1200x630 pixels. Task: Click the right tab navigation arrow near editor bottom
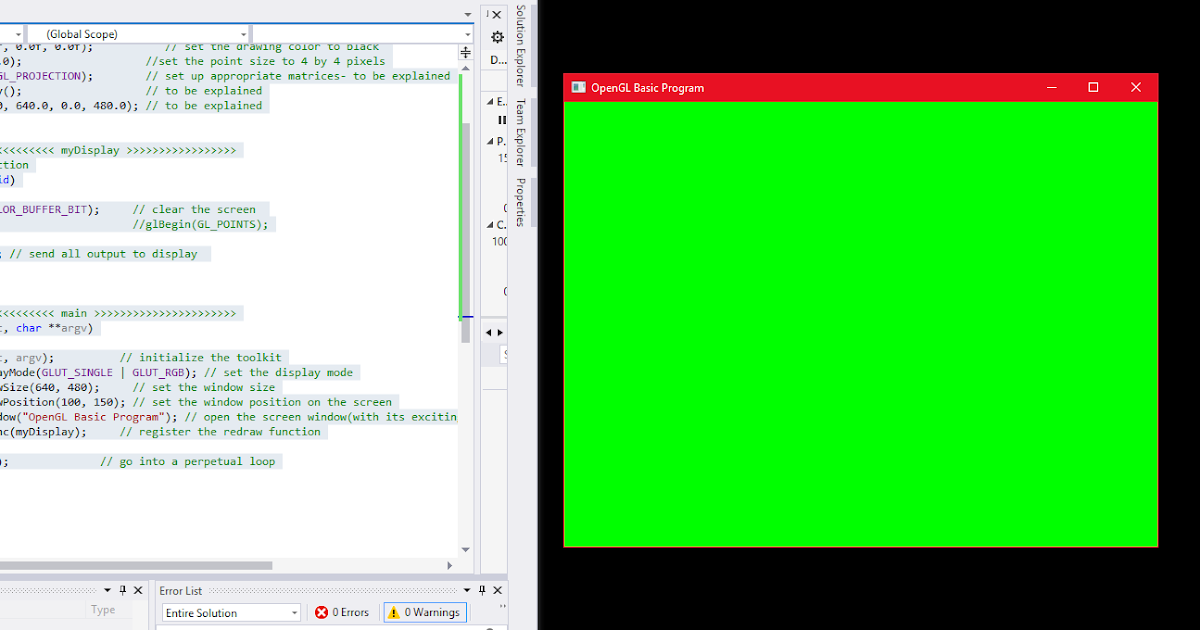[498, 331]
